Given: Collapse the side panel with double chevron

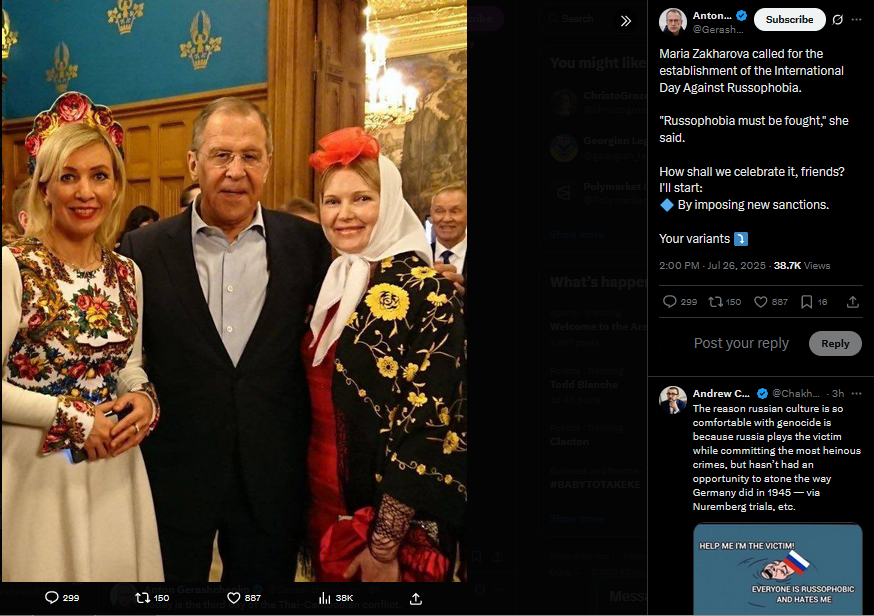Looking at the screenshot, I should click(626, 21).
